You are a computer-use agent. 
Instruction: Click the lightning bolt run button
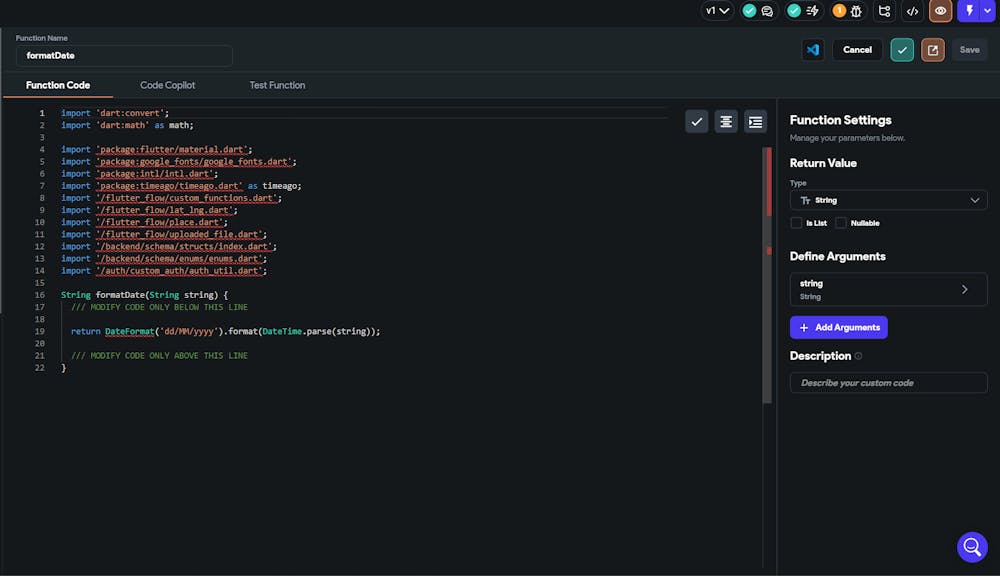pyautogui.click(x=968, y=11)
